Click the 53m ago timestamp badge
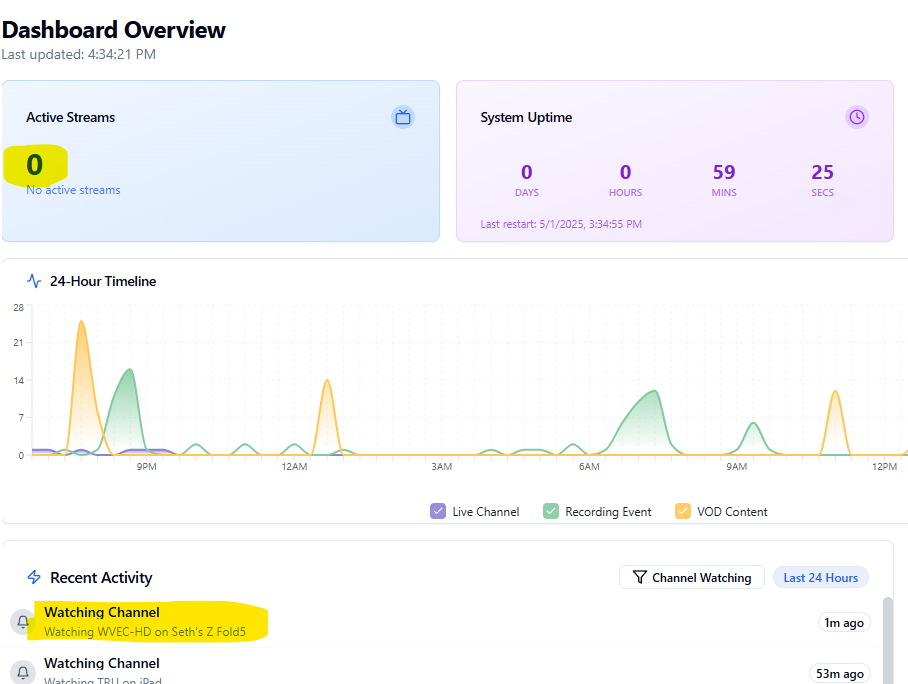The height and width of the screenshot is (684, 908). tap(839, 673)
